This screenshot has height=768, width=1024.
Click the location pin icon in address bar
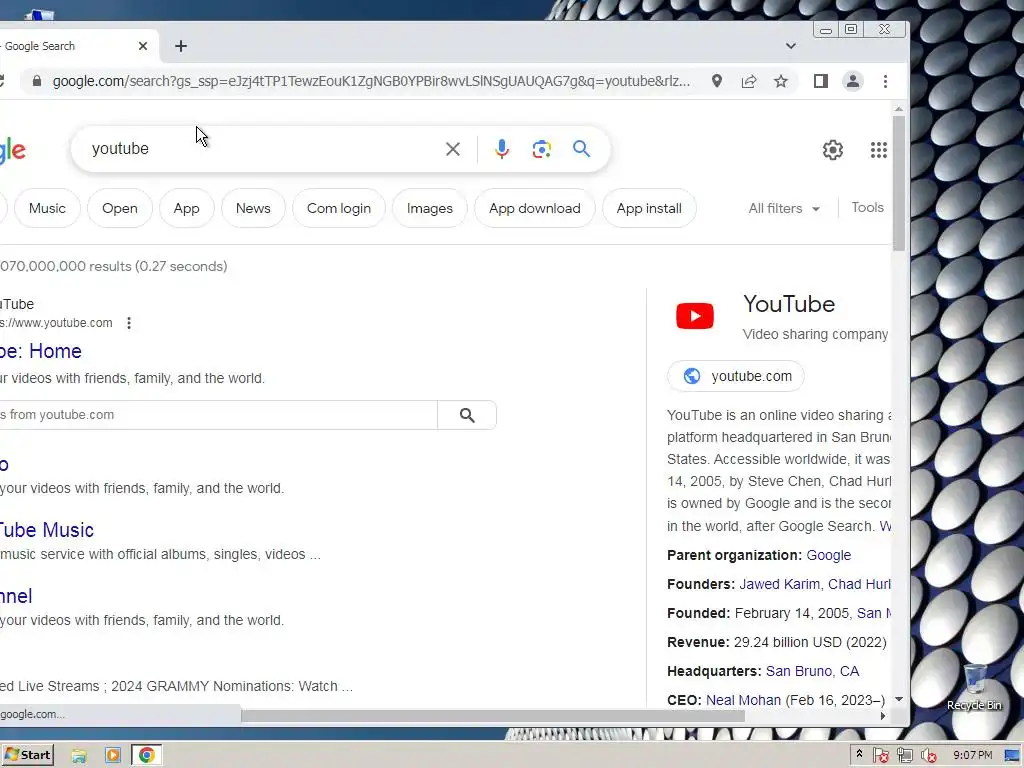[x=716, y=81]
